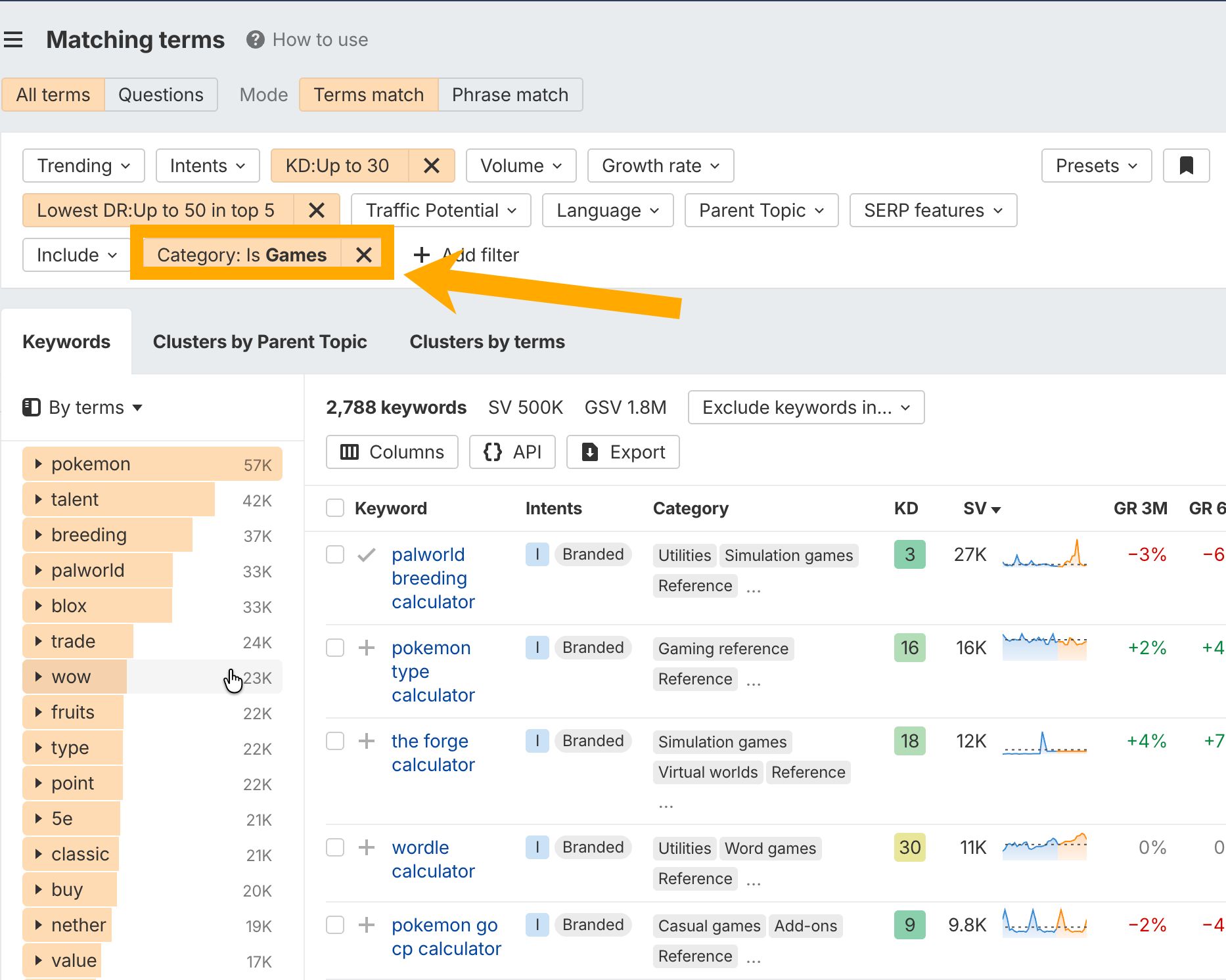Screen dimensions: 1226x980
Task: Click the bookmark saved filters icon
Action: [x=1186, y=166]
